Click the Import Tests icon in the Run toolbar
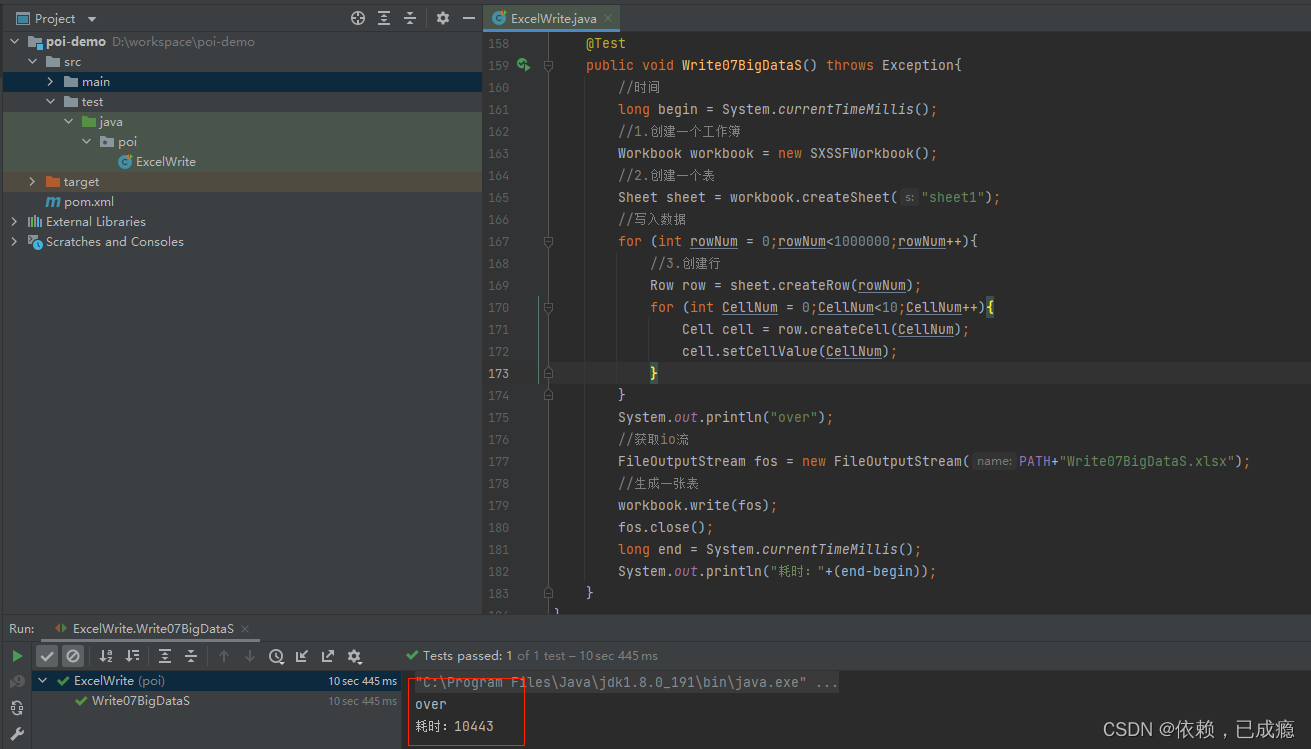 pos(302,656)
